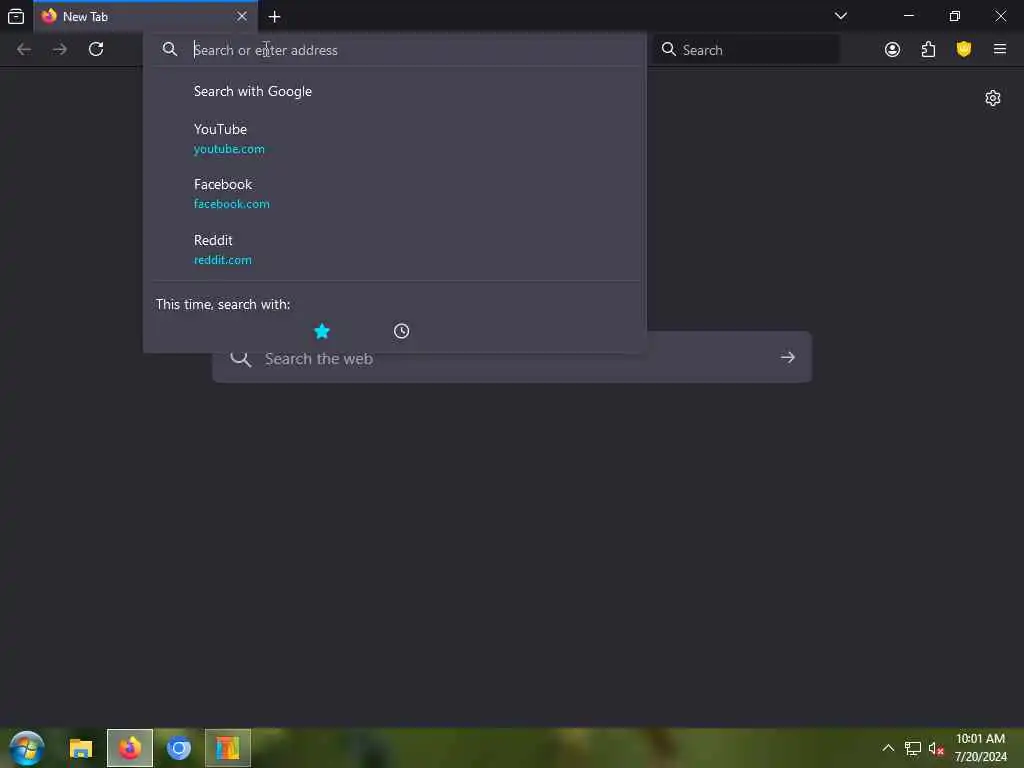Reload the current page

[x=96, y=50]
